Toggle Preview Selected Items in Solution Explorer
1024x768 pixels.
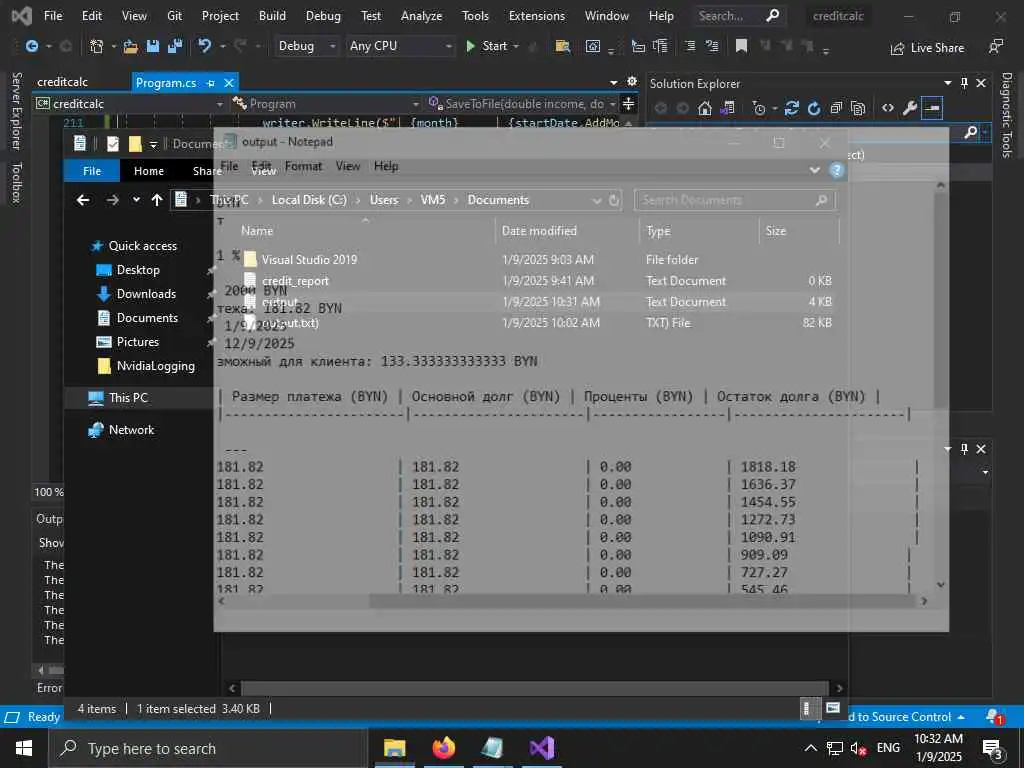[x=932, y=108]
